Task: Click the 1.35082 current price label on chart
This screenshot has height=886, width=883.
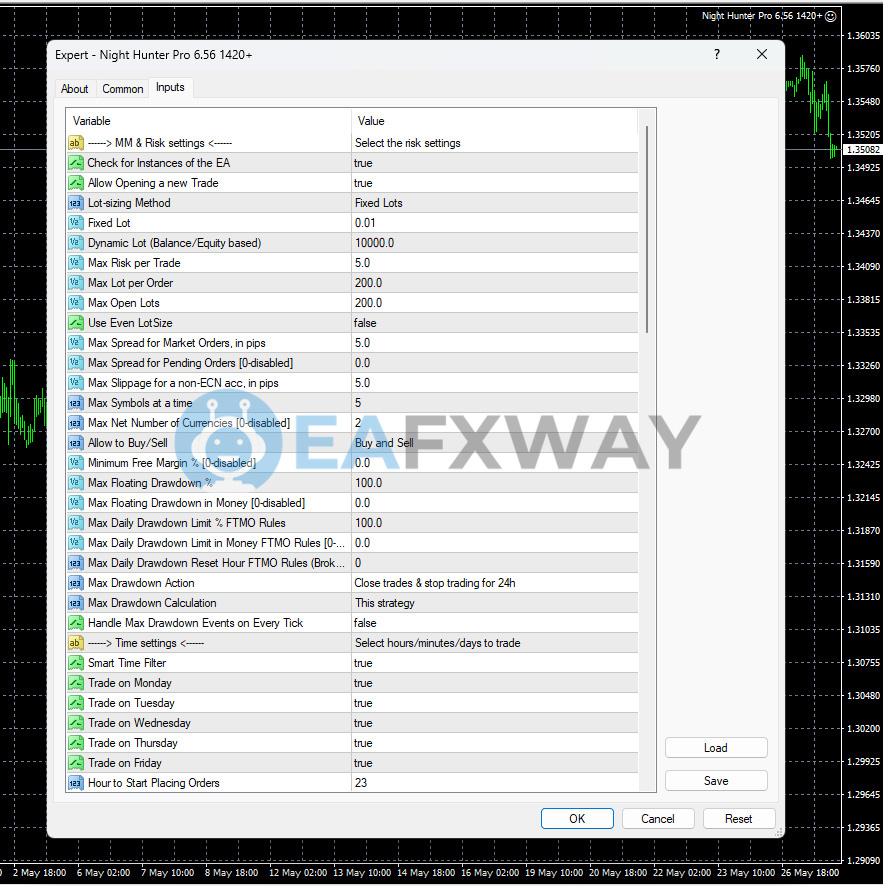Action: coord(862,150)
